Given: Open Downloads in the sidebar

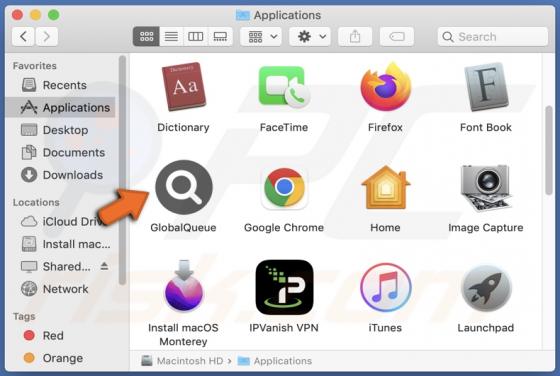Looking at the screenshot, I should click(x=60, y=175).
